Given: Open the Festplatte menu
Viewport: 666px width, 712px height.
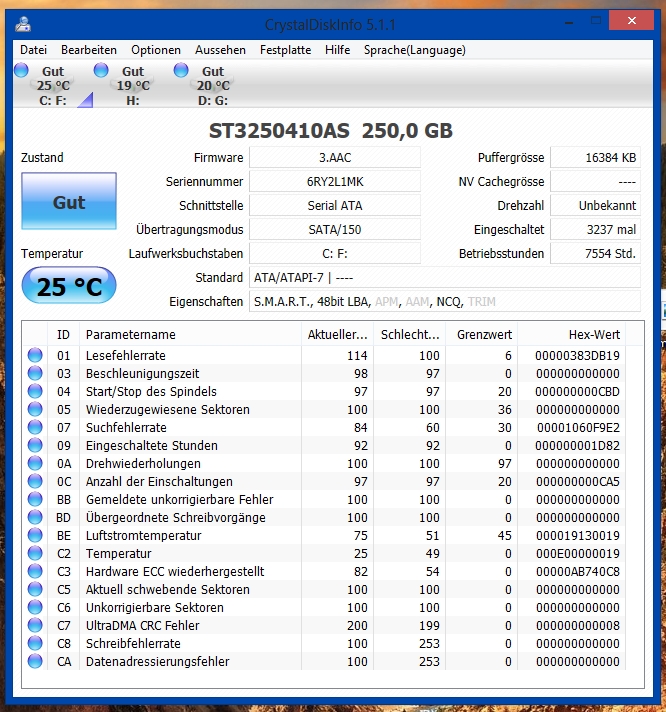Looking at the screenshot, I should point(285,50).
